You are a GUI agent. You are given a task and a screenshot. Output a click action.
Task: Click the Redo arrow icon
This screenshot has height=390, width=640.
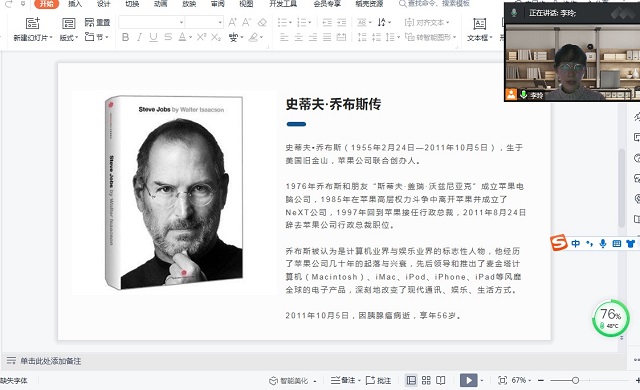click(8, 4)
